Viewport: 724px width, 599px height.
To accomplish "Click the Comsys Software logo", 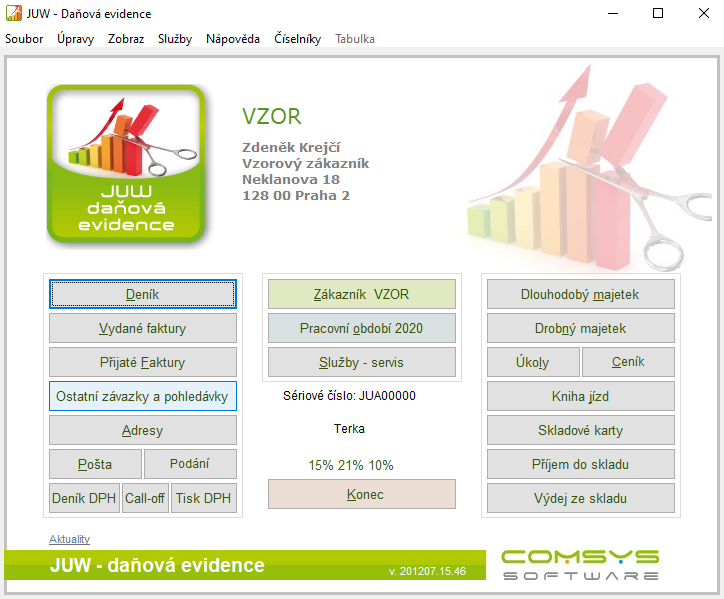I will pyautogui.click(x=580, y=564).
